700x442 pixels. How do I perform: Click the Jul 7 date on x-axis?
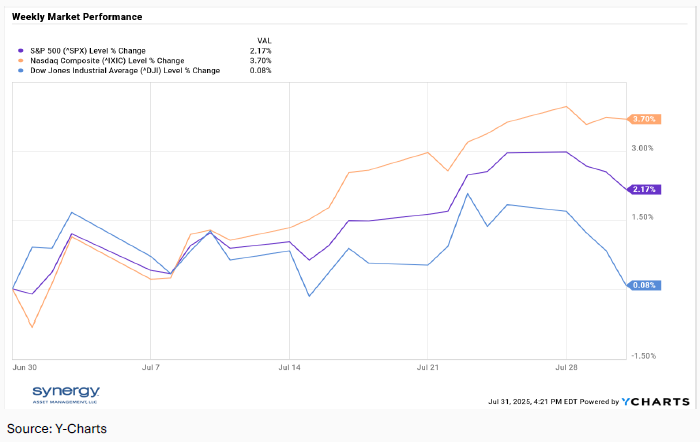click(x=149, y=367)
